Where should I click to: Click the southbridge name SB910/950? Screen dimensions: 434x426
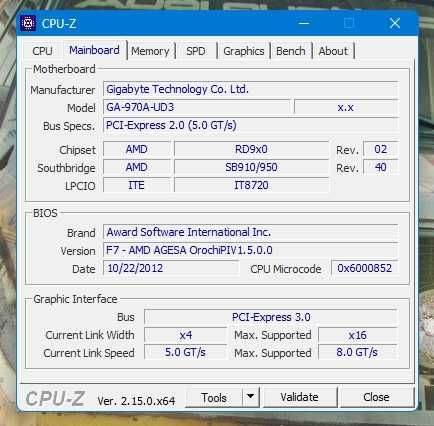251,167
